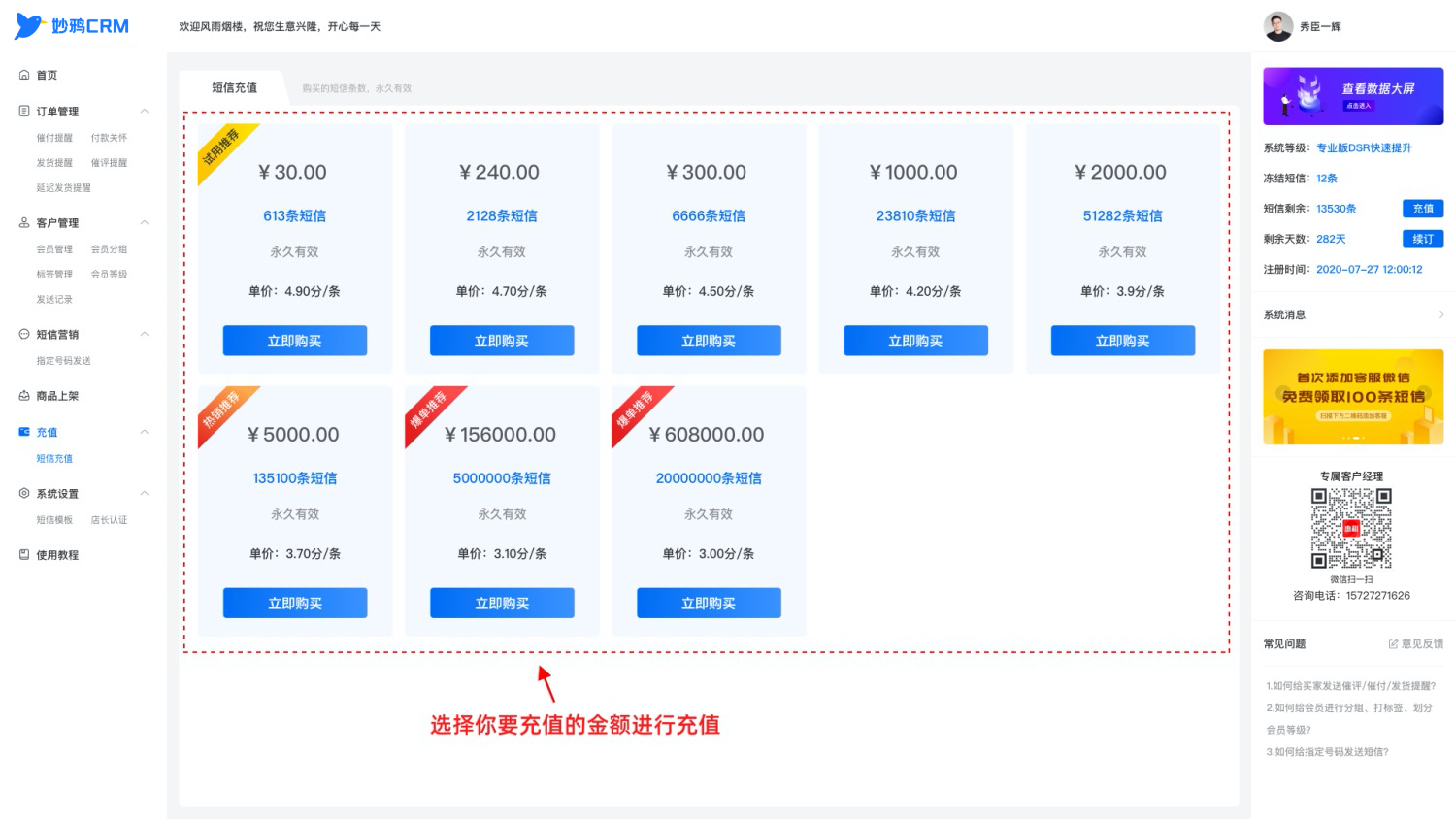Click the 系统设置 gear icon
1456x819 pixels.
coord(24,493)
